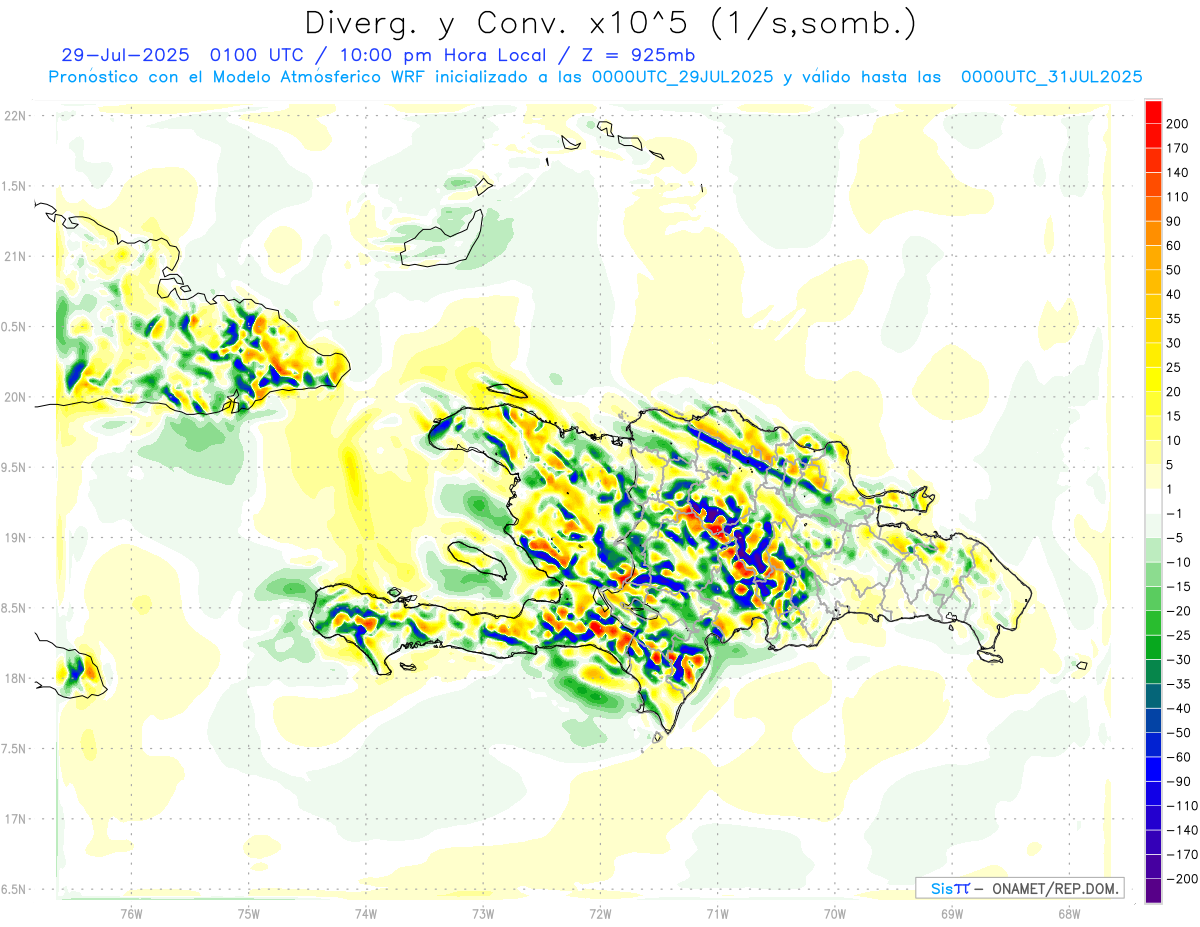Image resolution: width=1200 pixels, height=927 pixels.
Task: Click the colorbar value '-110'
Action: (1184, 806)
